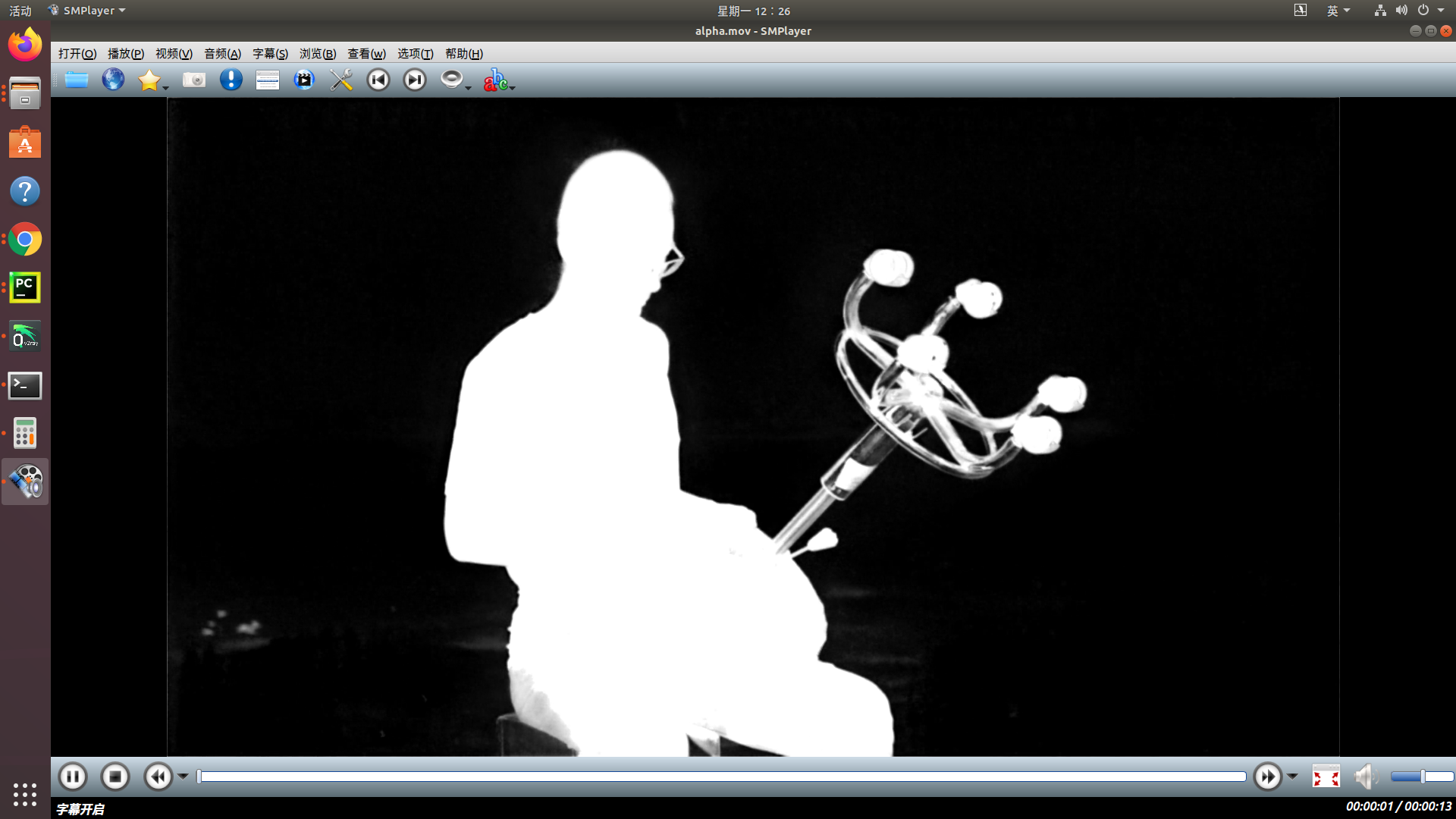Jump to previous track in the toolbar

click(x=378, y=80)
